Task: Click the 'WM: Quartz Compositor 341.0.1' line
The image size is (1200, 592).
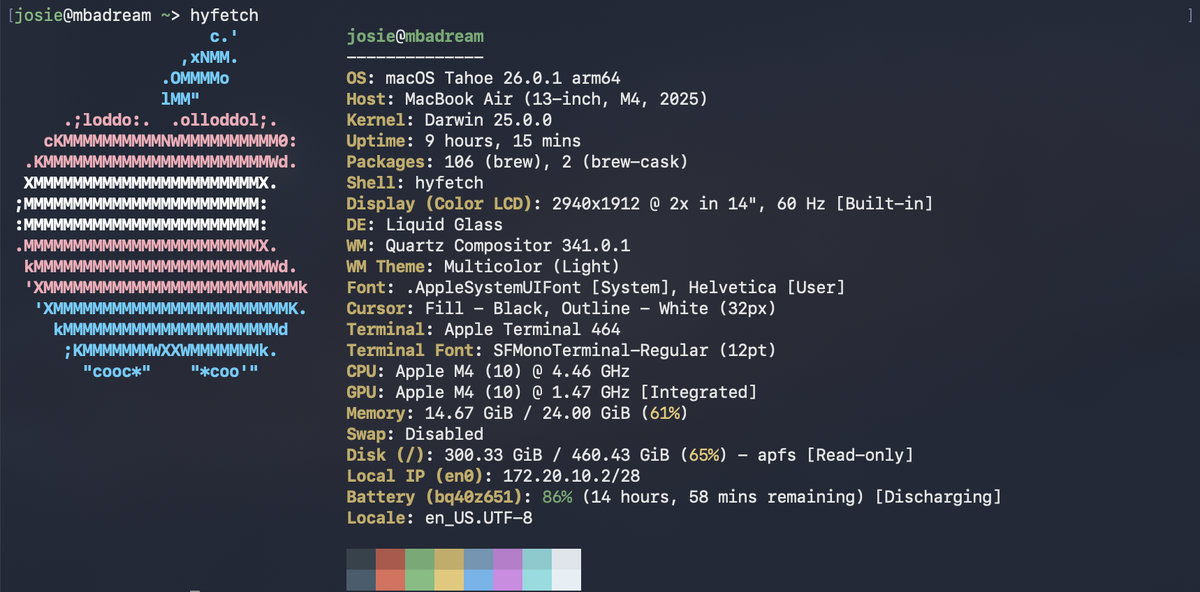Action: click(488, 245)
